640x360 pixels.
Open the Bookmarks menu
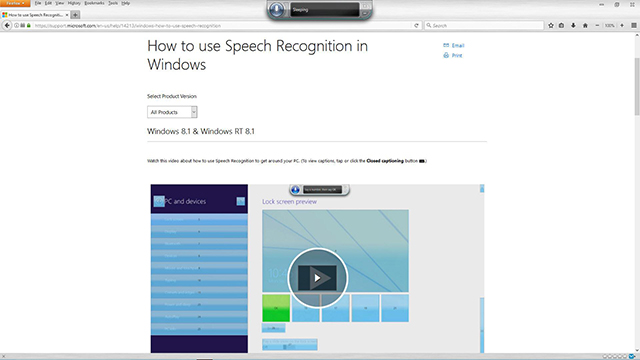tap(94, 3)
